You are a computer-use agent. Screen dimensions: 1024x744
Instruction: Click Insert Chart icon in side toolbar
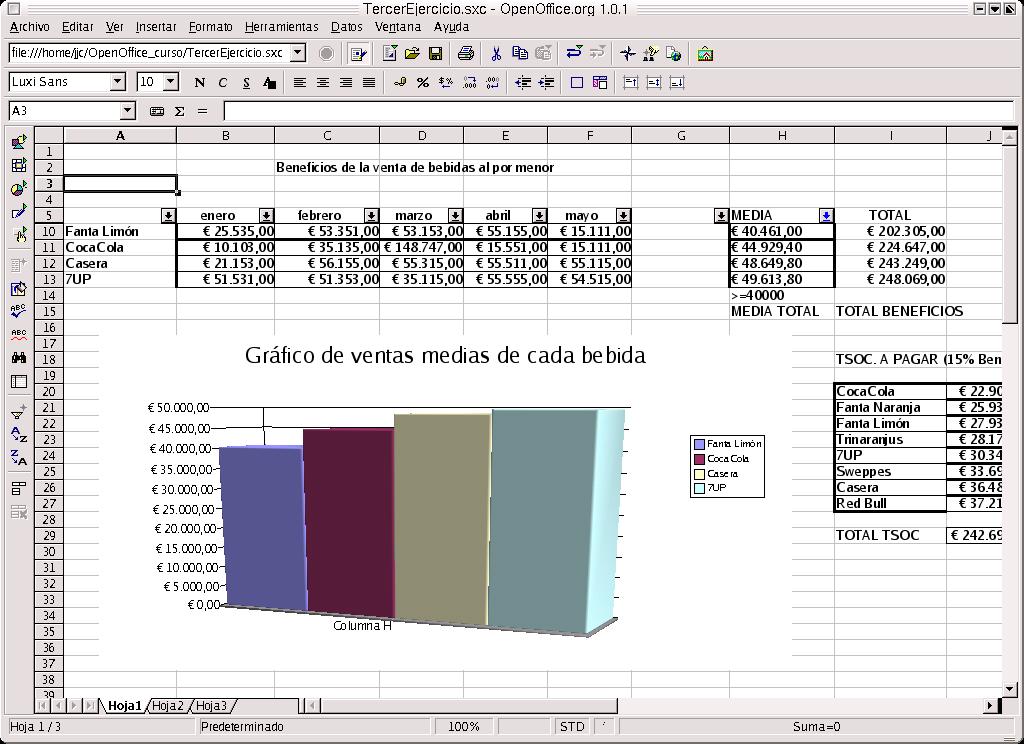pos(19,189)
